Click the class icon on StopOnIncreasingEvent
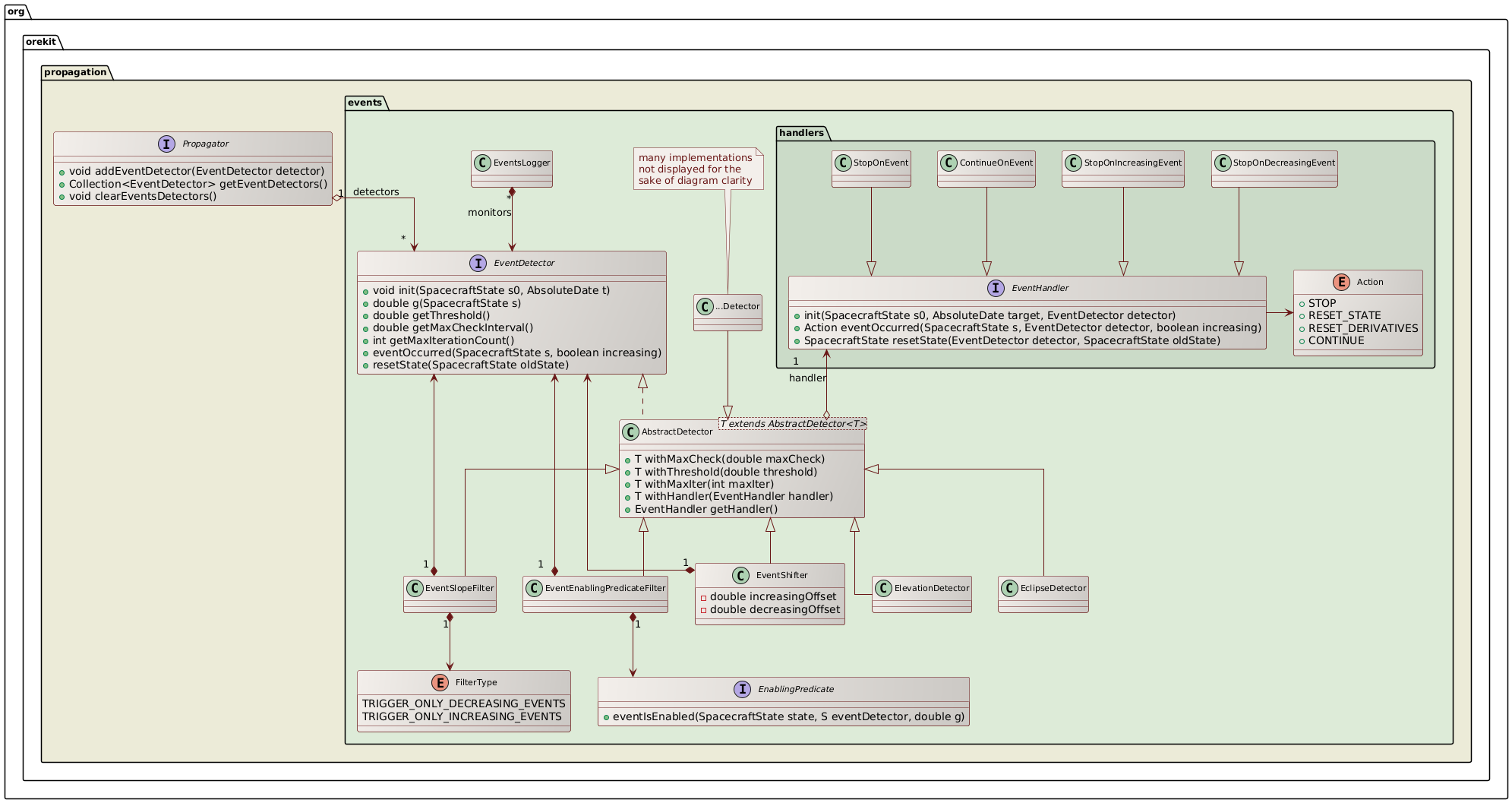This screenshot has width=1512, height=803. point(1074,162)
